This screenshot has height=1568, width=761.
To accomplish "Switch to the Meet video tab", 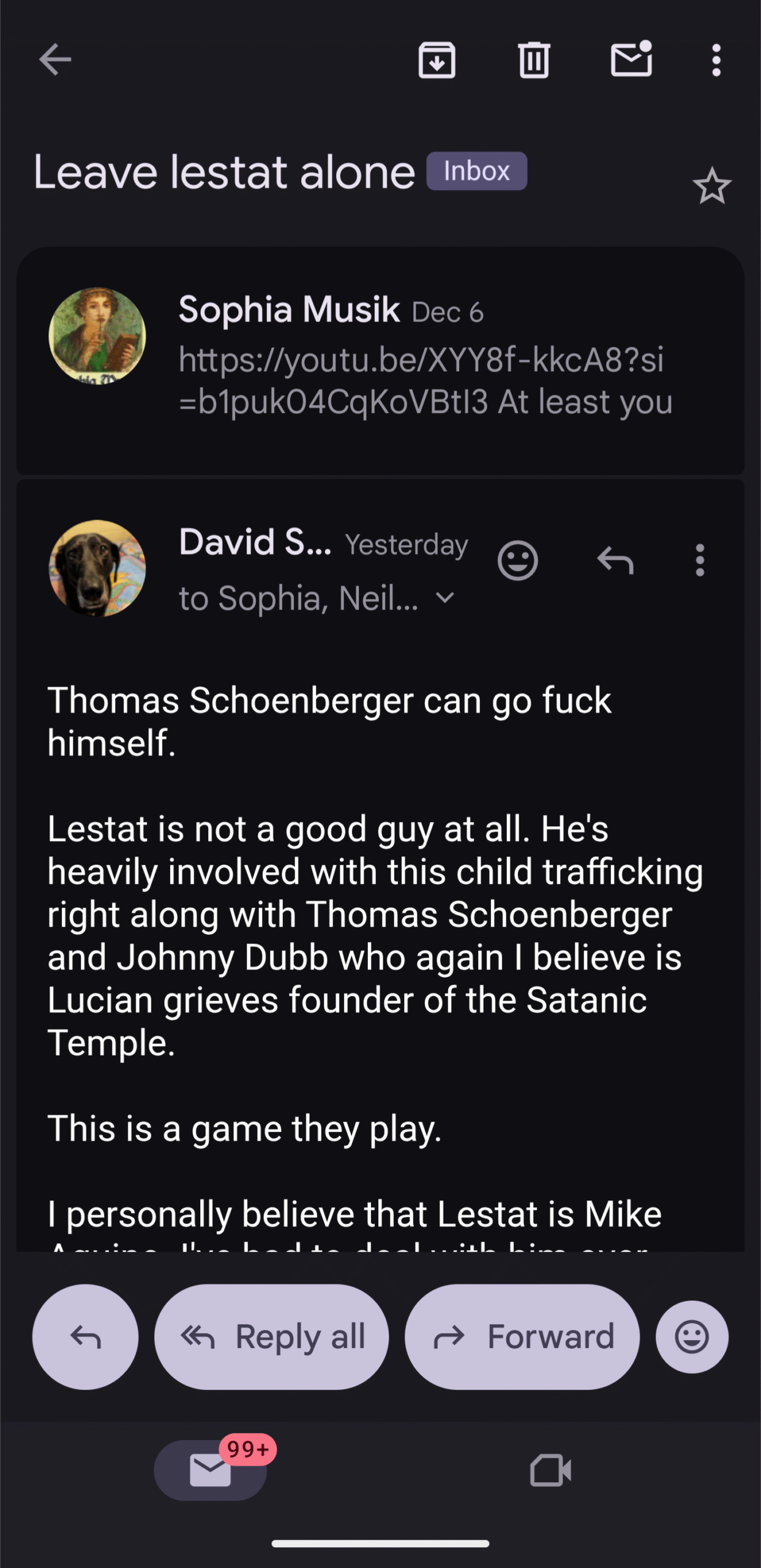I will pos(550,1470).
